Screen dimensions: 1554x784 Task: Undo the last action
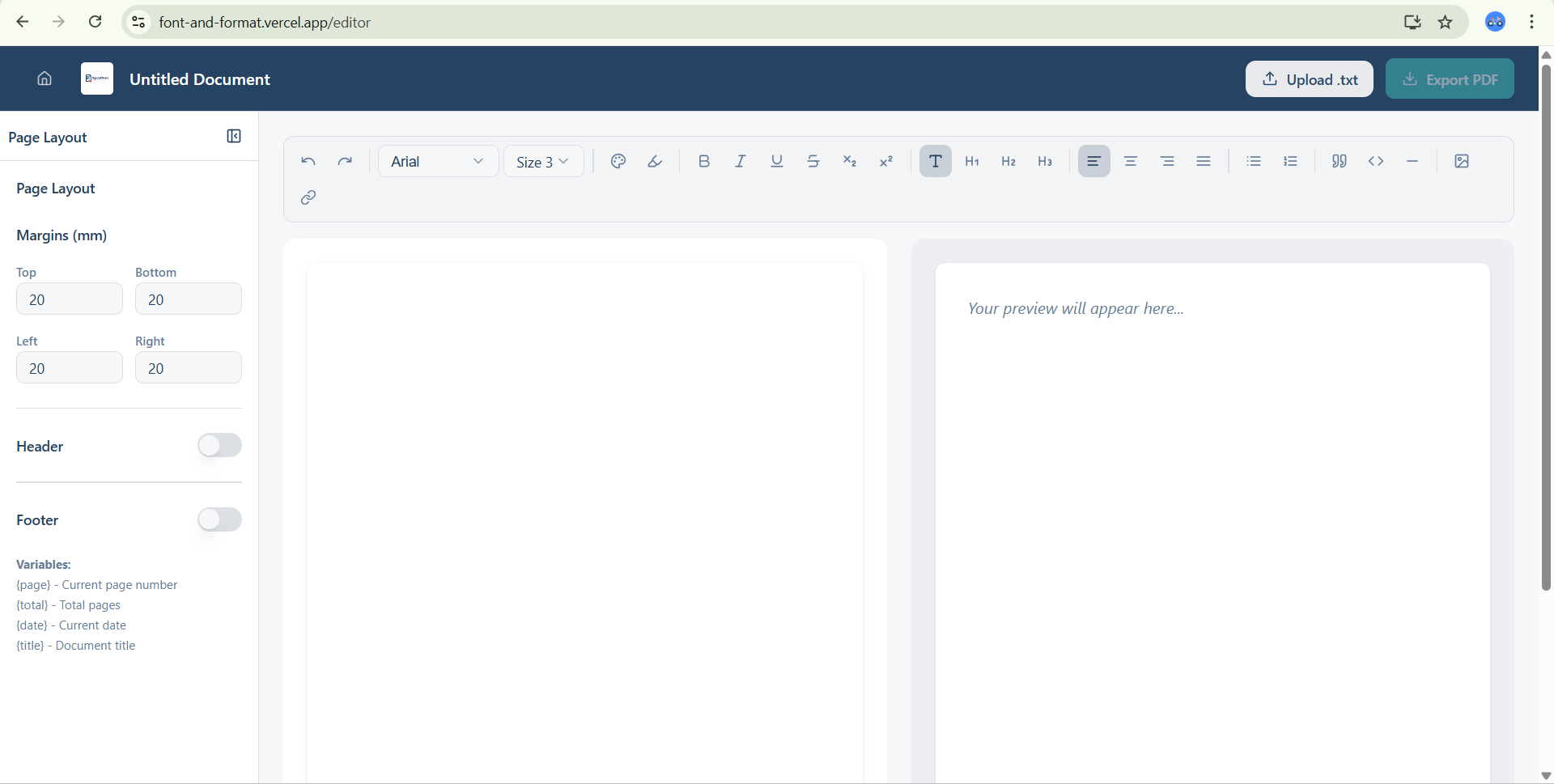click(308, 161)
